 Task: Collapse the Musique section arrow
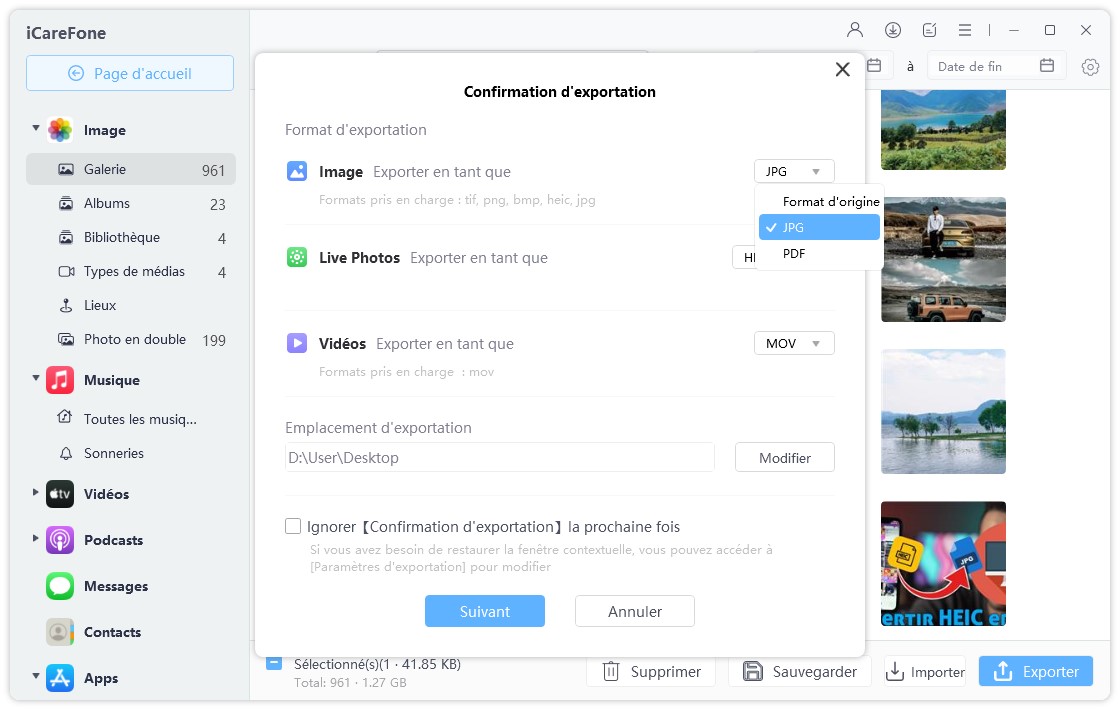click(36, 379)
